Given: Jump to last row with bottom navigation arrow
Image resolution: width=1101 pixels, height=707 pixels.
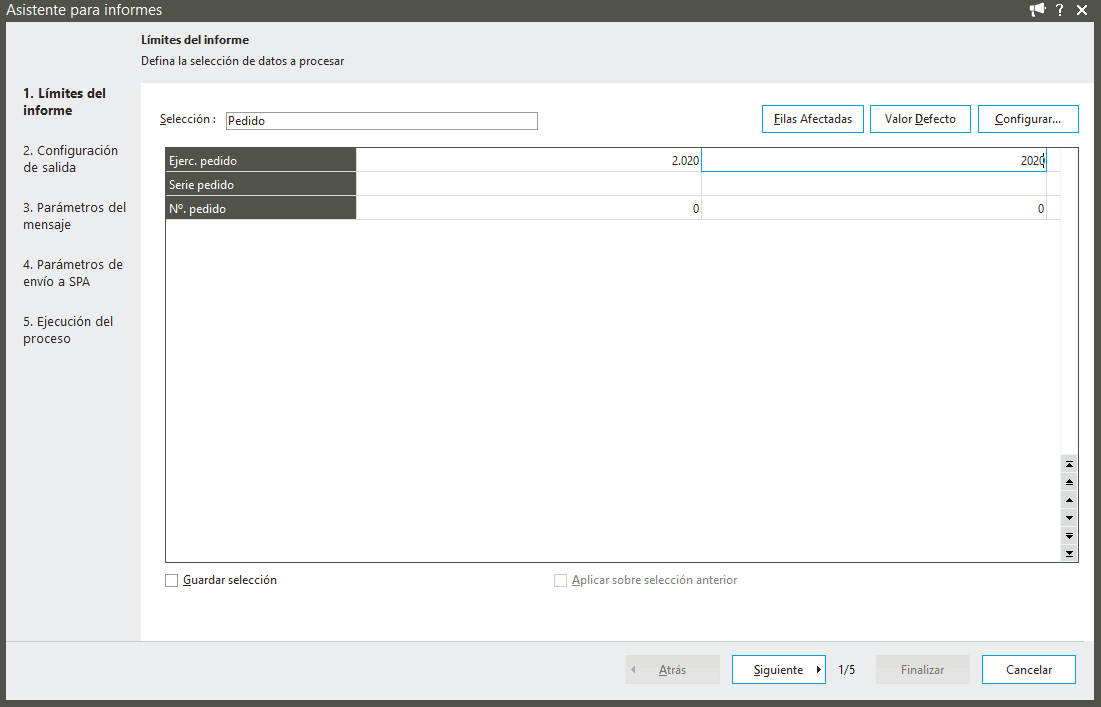Looking at the screenshot, I should pos(1069,553).
